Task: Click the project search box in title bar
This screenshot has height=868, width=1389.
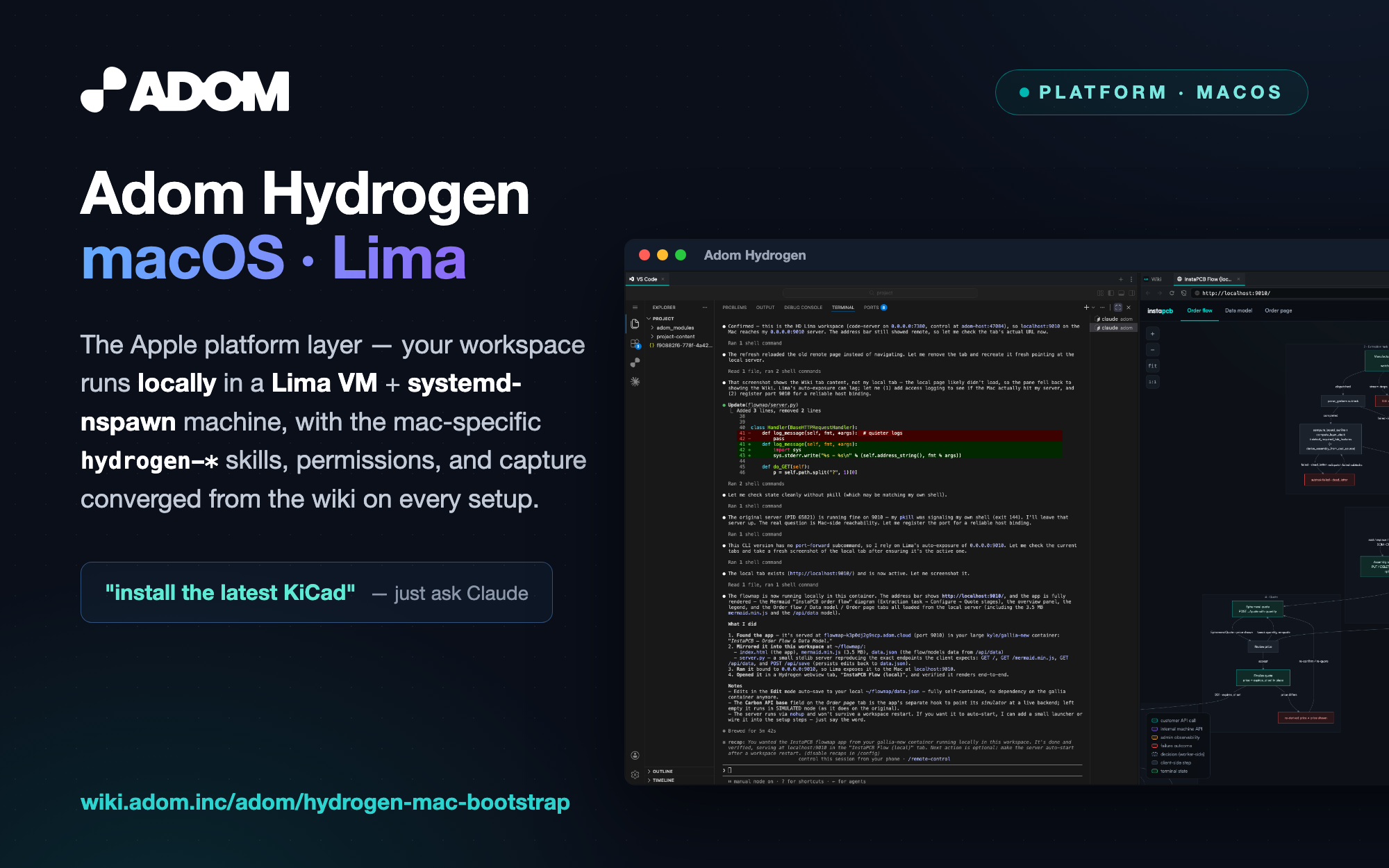Action: coord(880,293)
